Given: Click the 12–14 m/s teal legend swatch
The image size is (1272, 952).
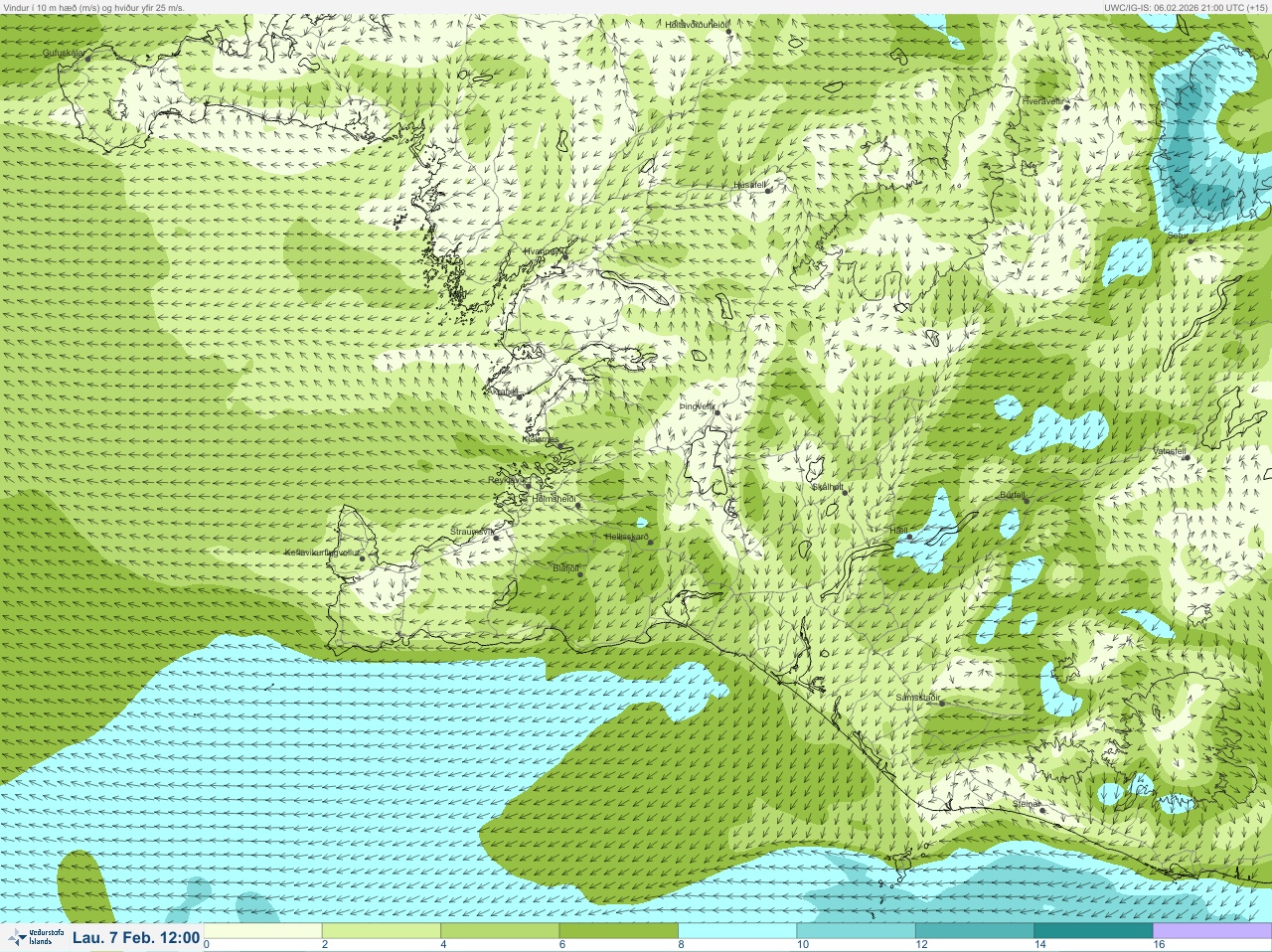Looking at the screenshot, I should pos(975,931).
